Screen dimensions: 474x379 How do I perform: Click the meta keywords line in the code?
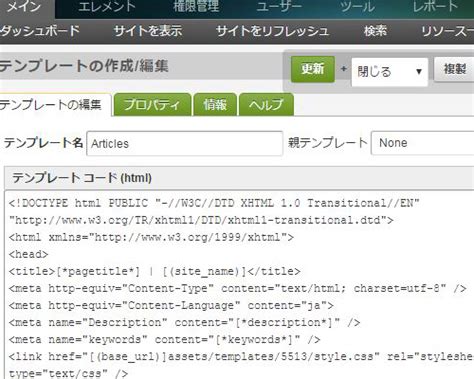(164, 339)
